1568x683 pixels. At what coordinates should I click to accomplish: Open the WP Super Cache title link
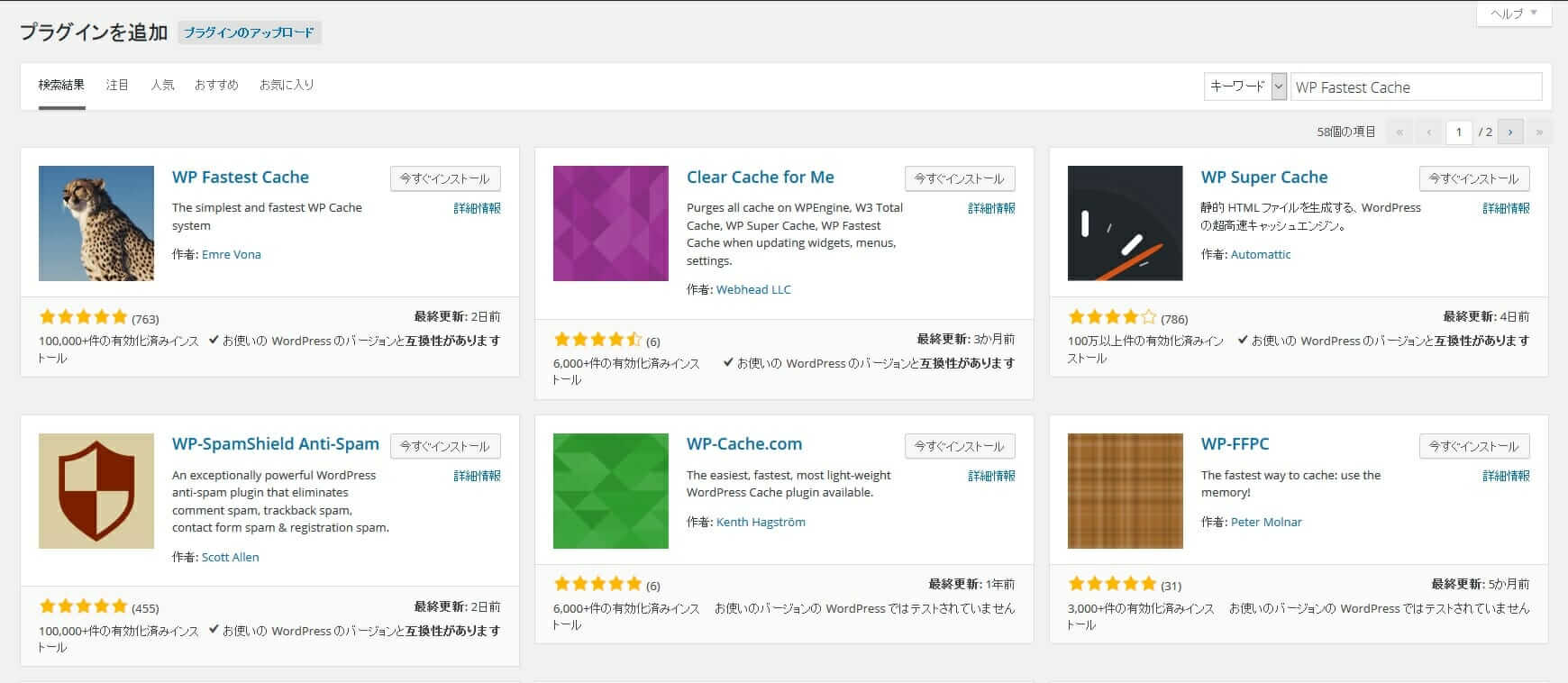(x=1264, y=178)
